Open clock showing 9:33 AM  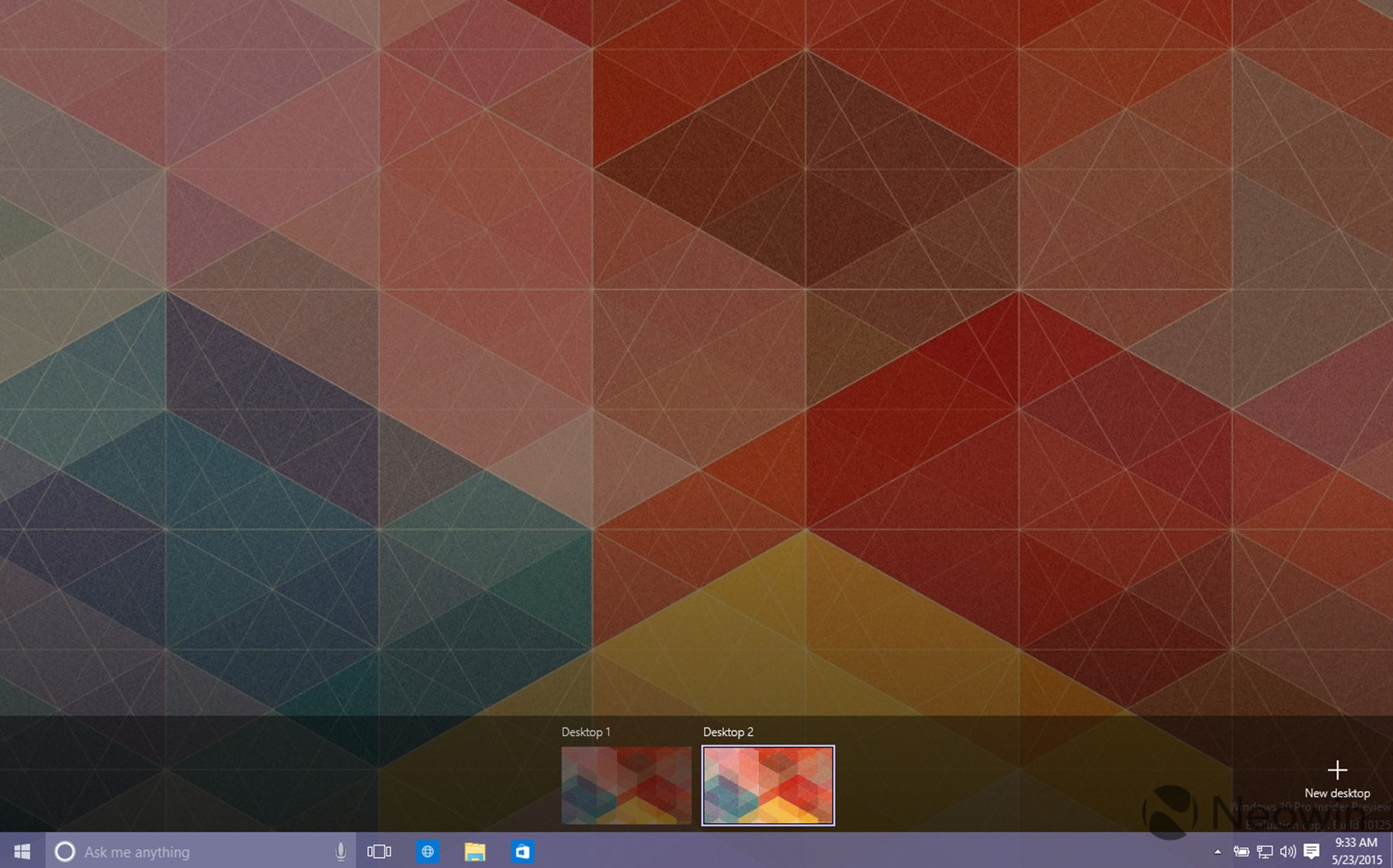tap(1357, 851)
